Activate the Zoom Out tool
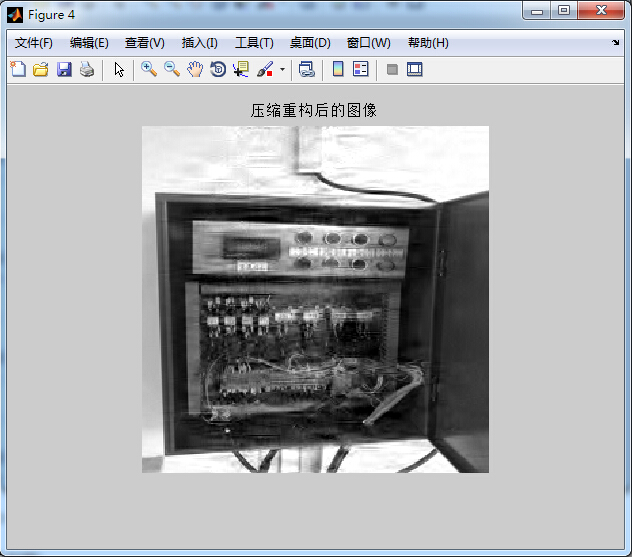632x557 pixels. 172,69
